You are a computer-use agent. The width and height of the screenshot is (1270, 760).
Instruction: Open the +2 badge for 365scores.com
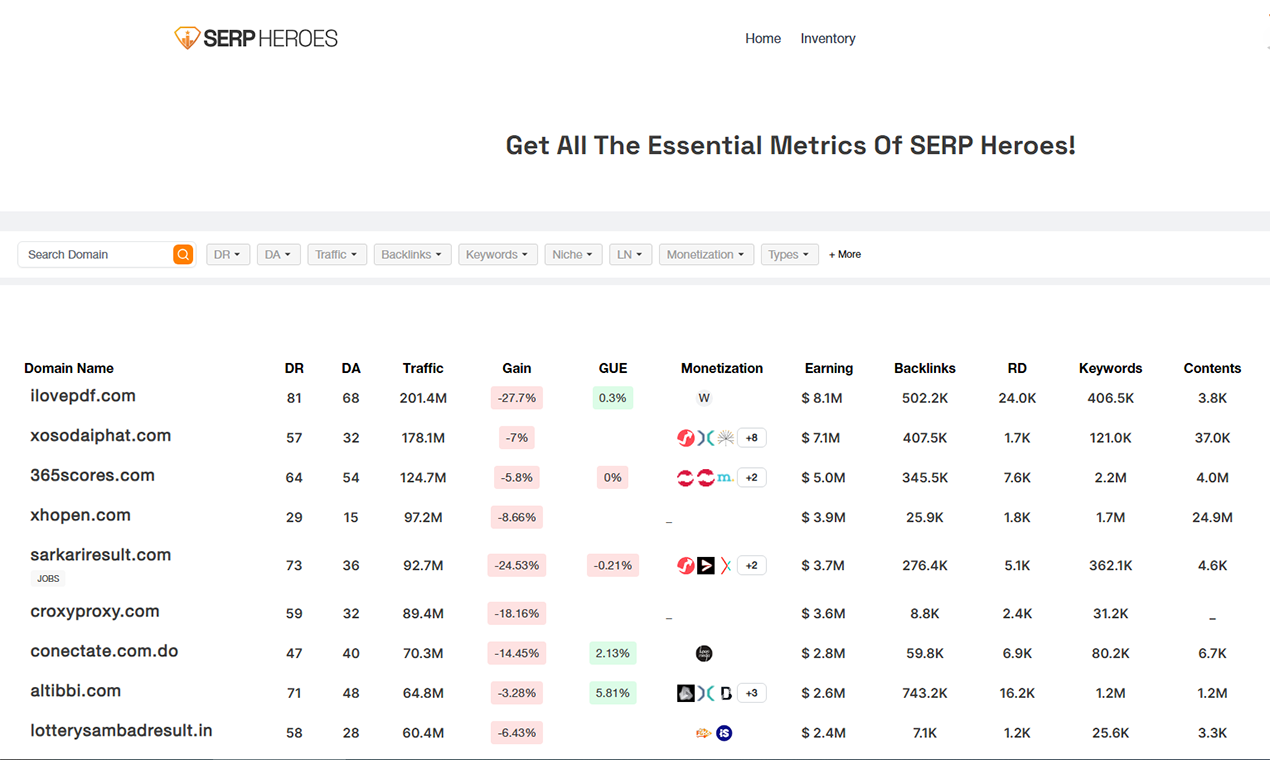pyautogui.click(x=752, y=478)
